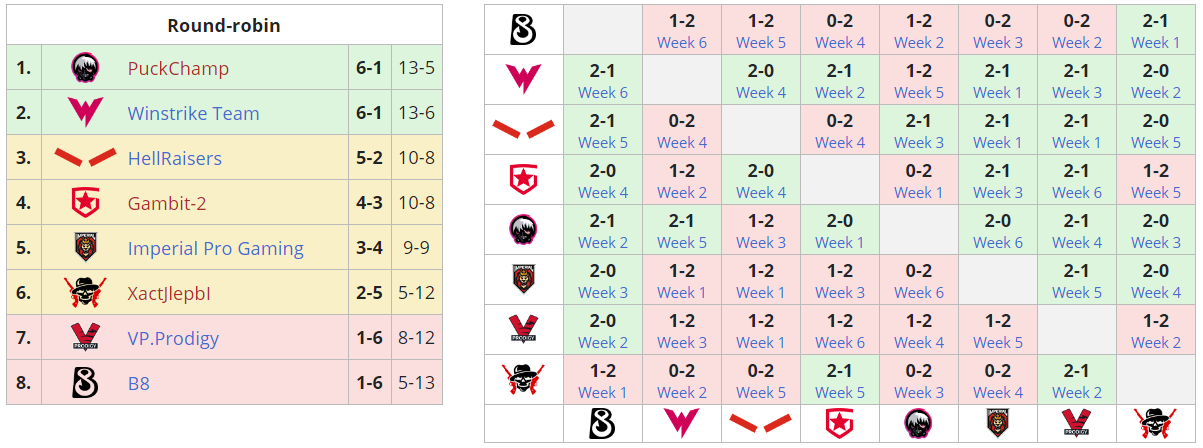Click the Winstrike logo in the crosstable's bottom row
The width and height of the screenshot is (1203, 448).
click(x=682, y=423)
